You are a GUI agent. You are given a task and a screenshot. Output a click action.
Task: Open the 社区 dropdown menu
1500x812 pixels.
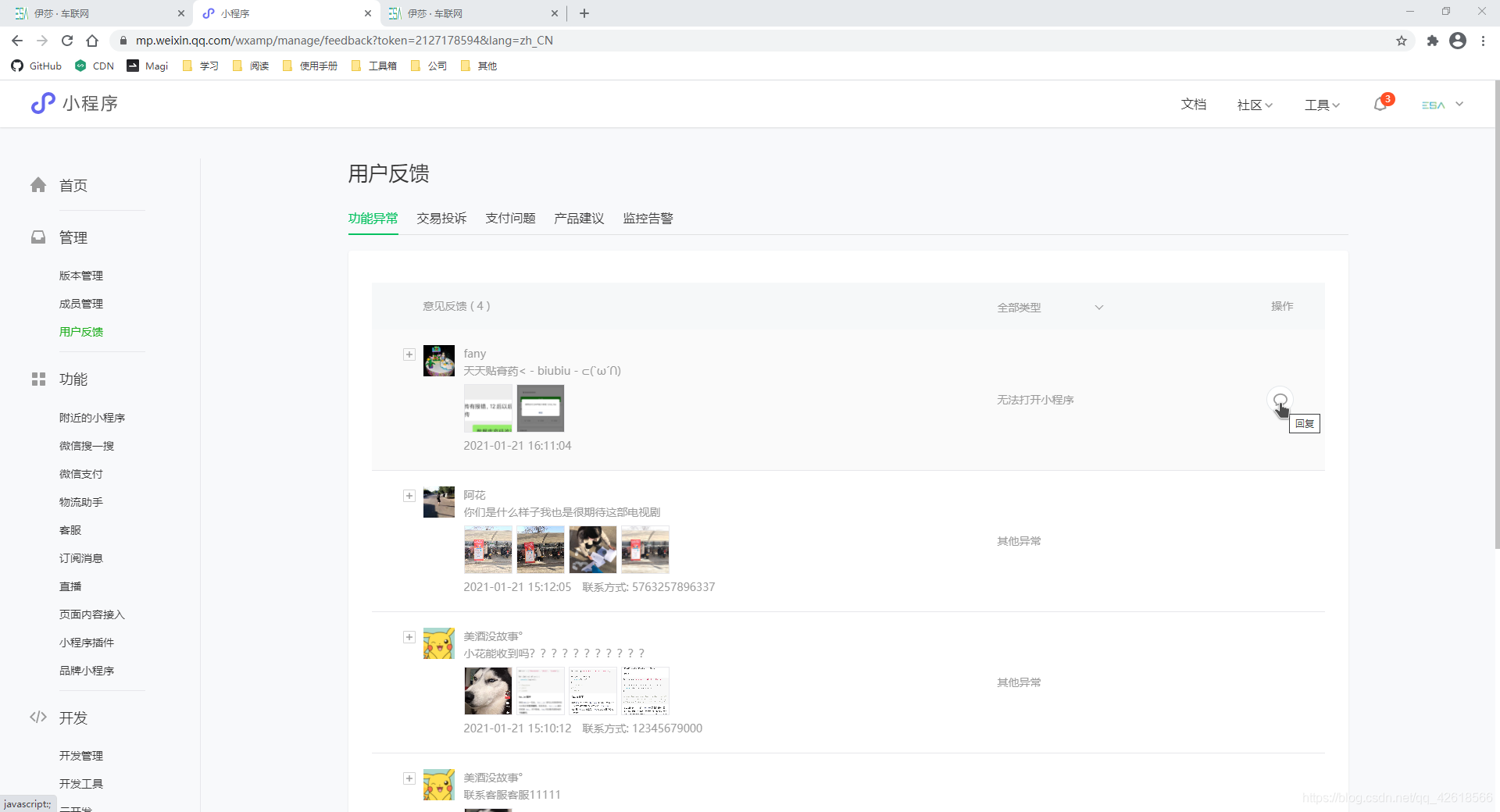click(x=1255, y=105)
